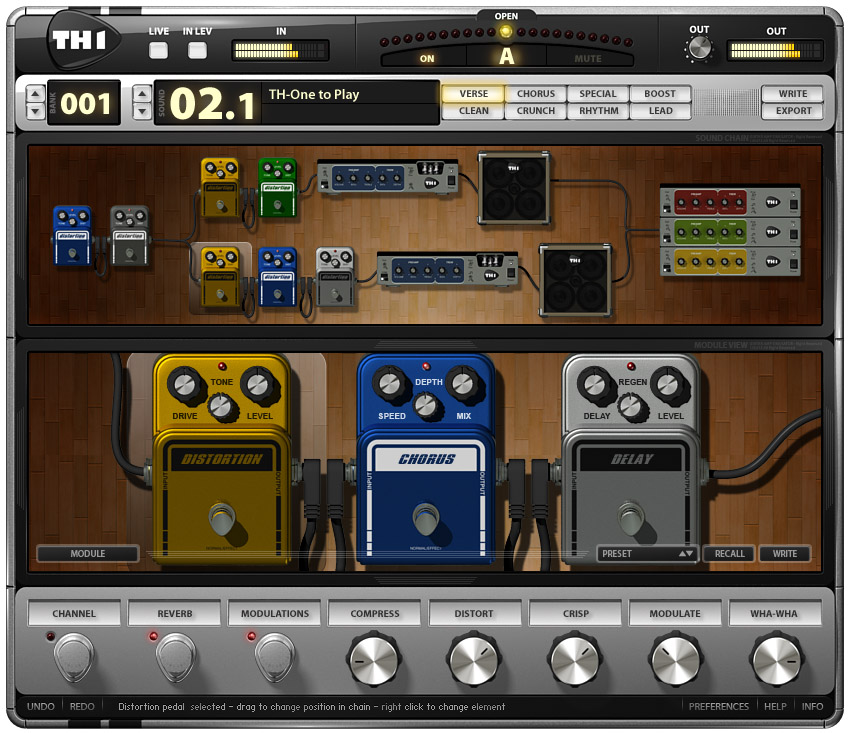
Task: Increase the bank number with up arrow
Action: click(35, 94)
